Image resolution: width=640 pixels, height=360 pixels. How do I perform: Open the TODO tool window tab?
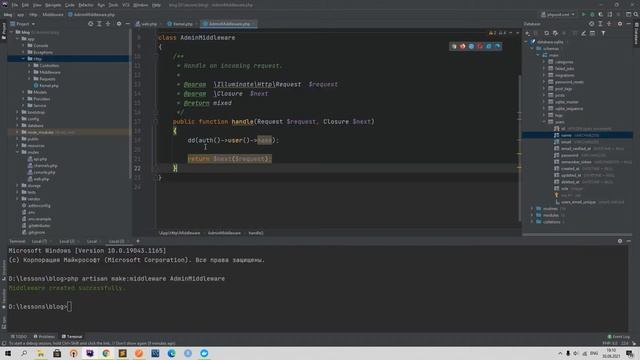click(19, 337)
